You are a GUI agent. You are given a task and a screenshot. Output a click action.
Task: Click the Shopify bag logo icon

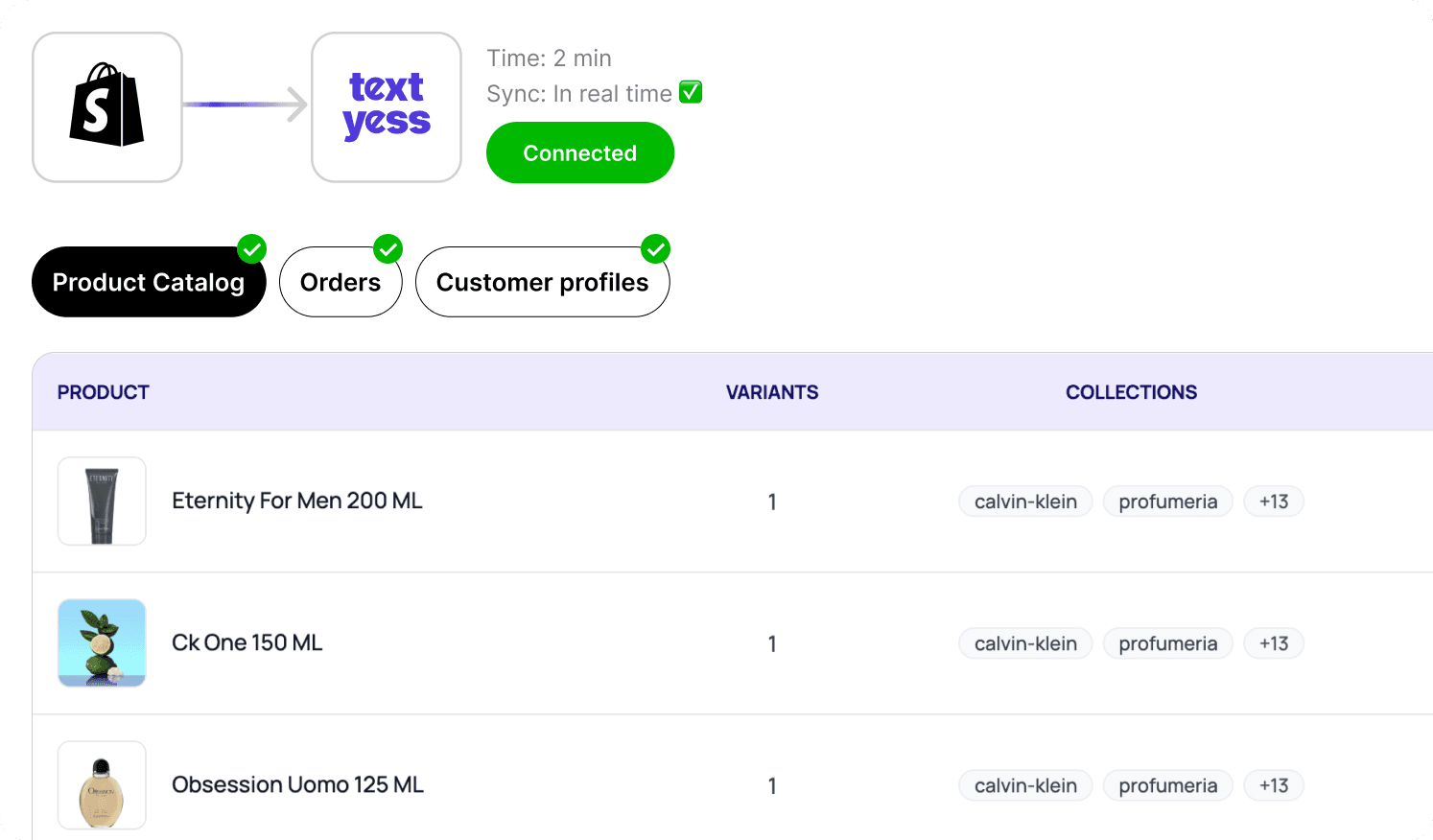click(106, 106)
